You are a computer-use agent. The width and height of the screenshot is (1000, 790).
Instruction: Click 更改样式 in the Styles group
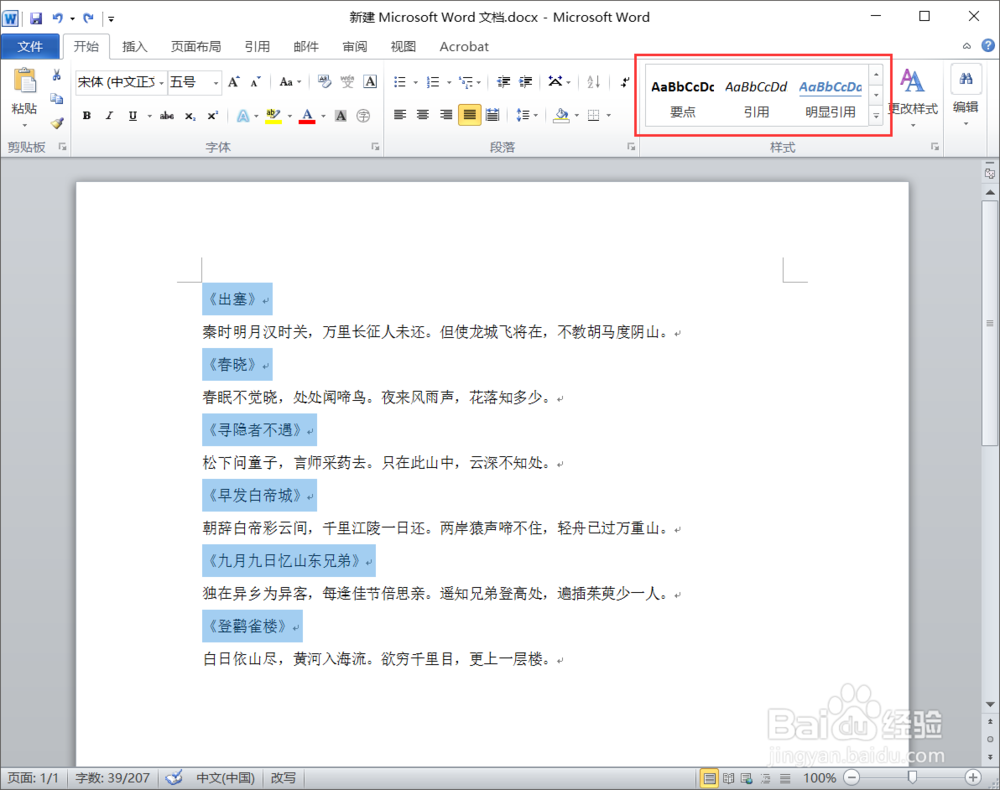(913, 95)
